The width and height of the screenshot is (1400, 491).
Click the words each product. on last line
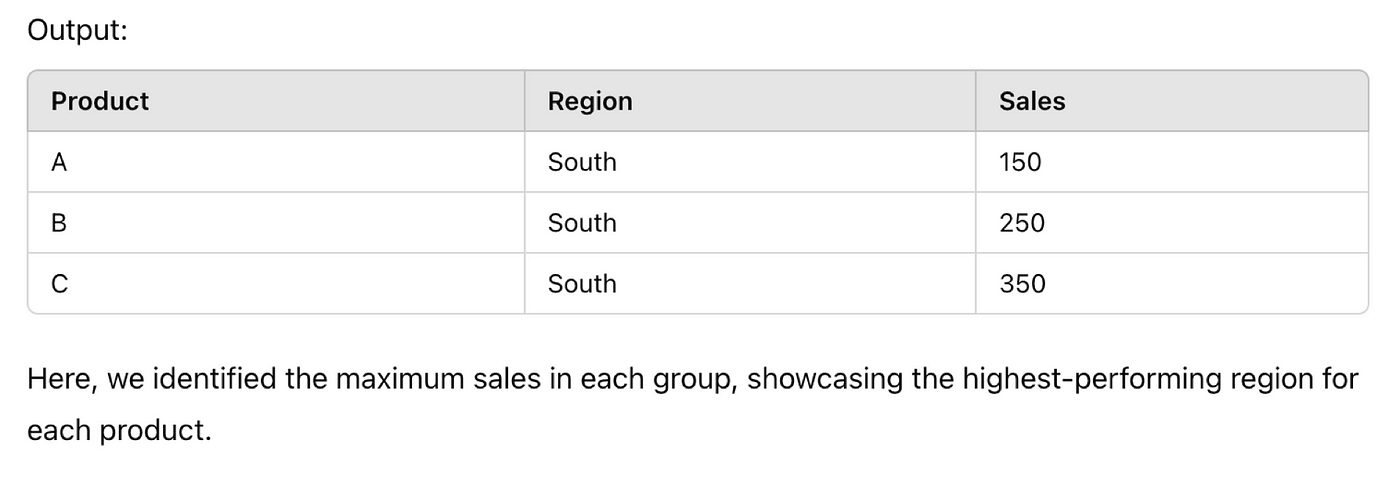point(119,432)
